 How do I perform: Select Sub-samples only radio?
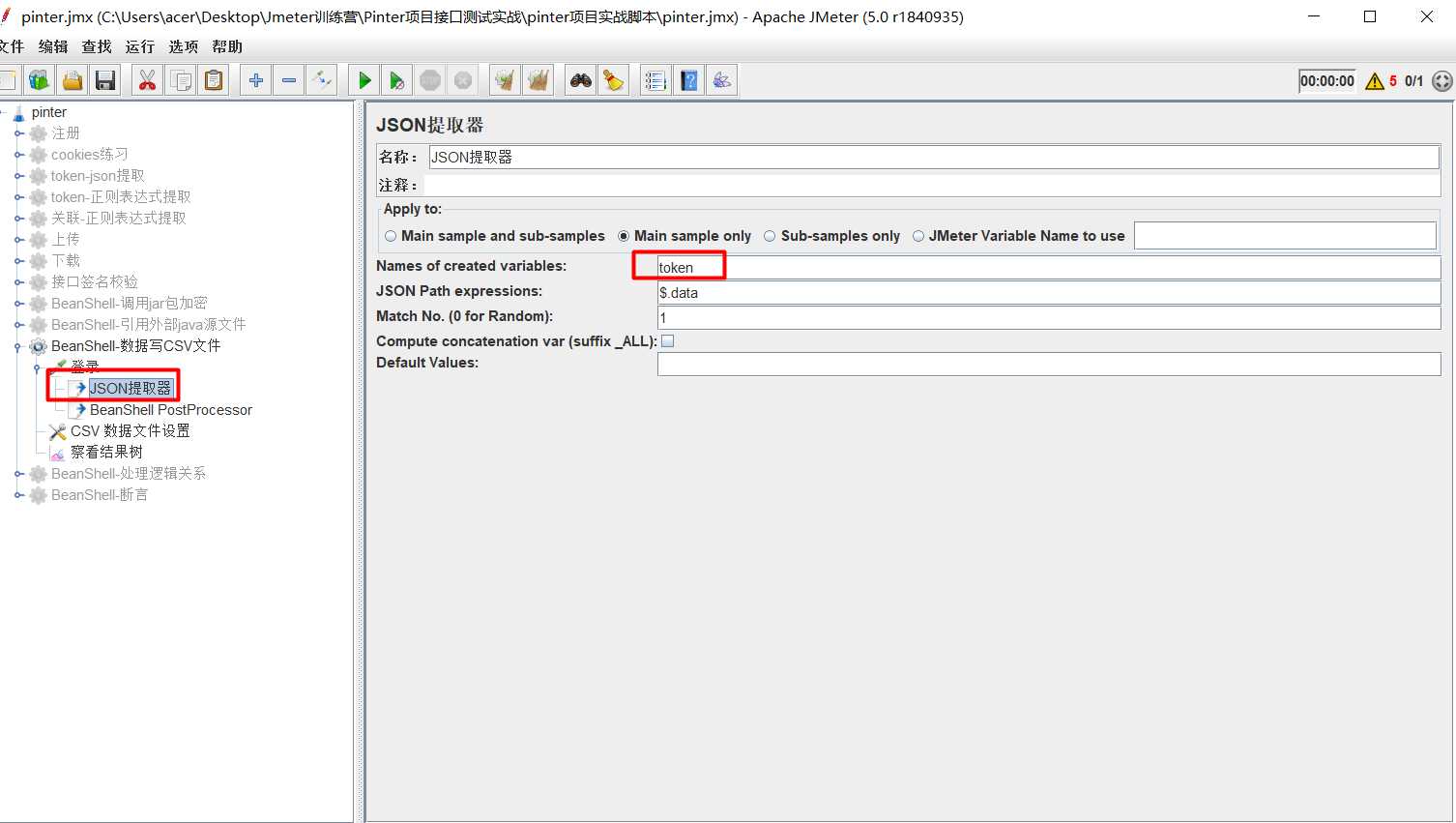click(770, 236)
